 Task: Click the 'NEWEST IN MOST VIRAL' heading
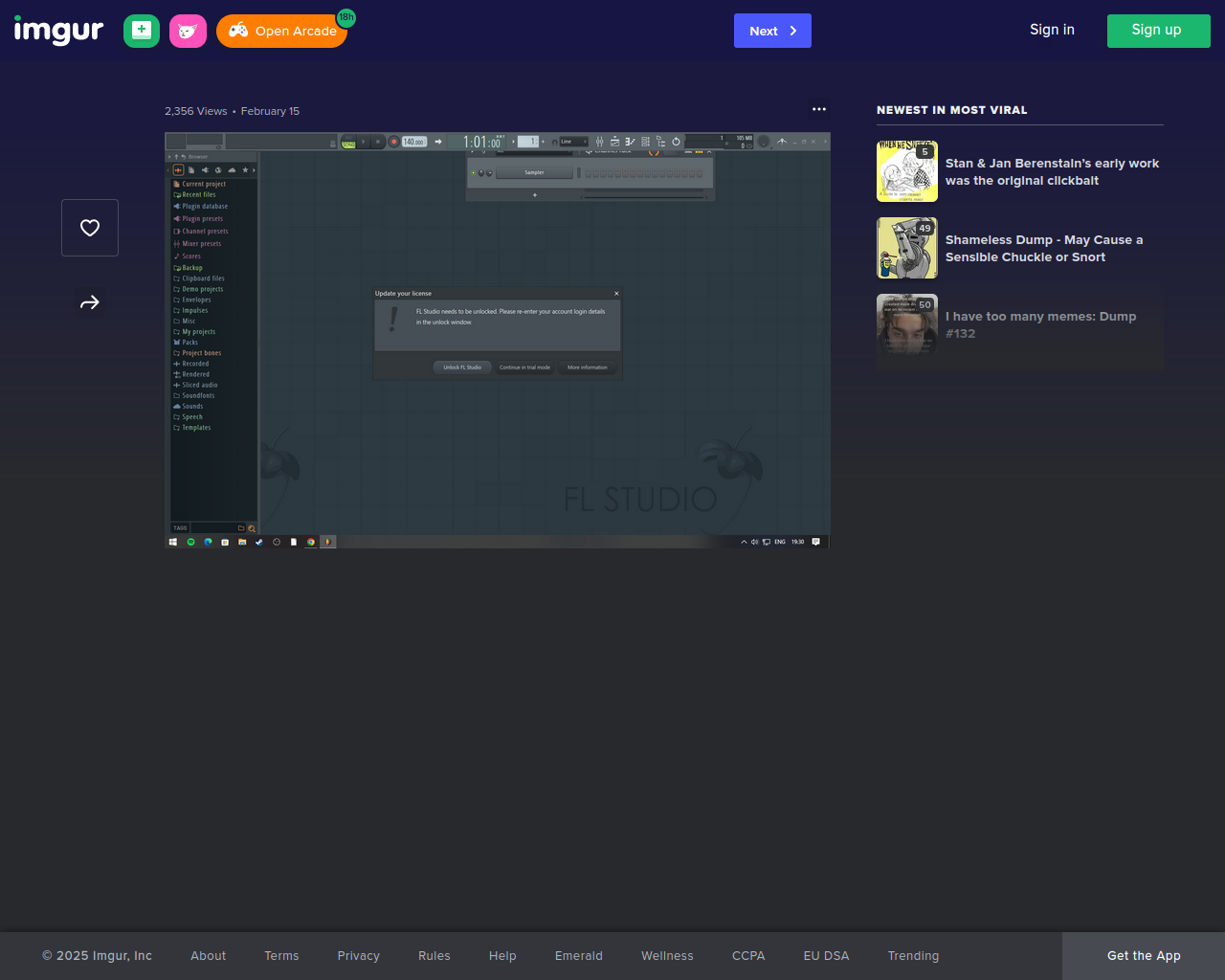click(952, 110)
